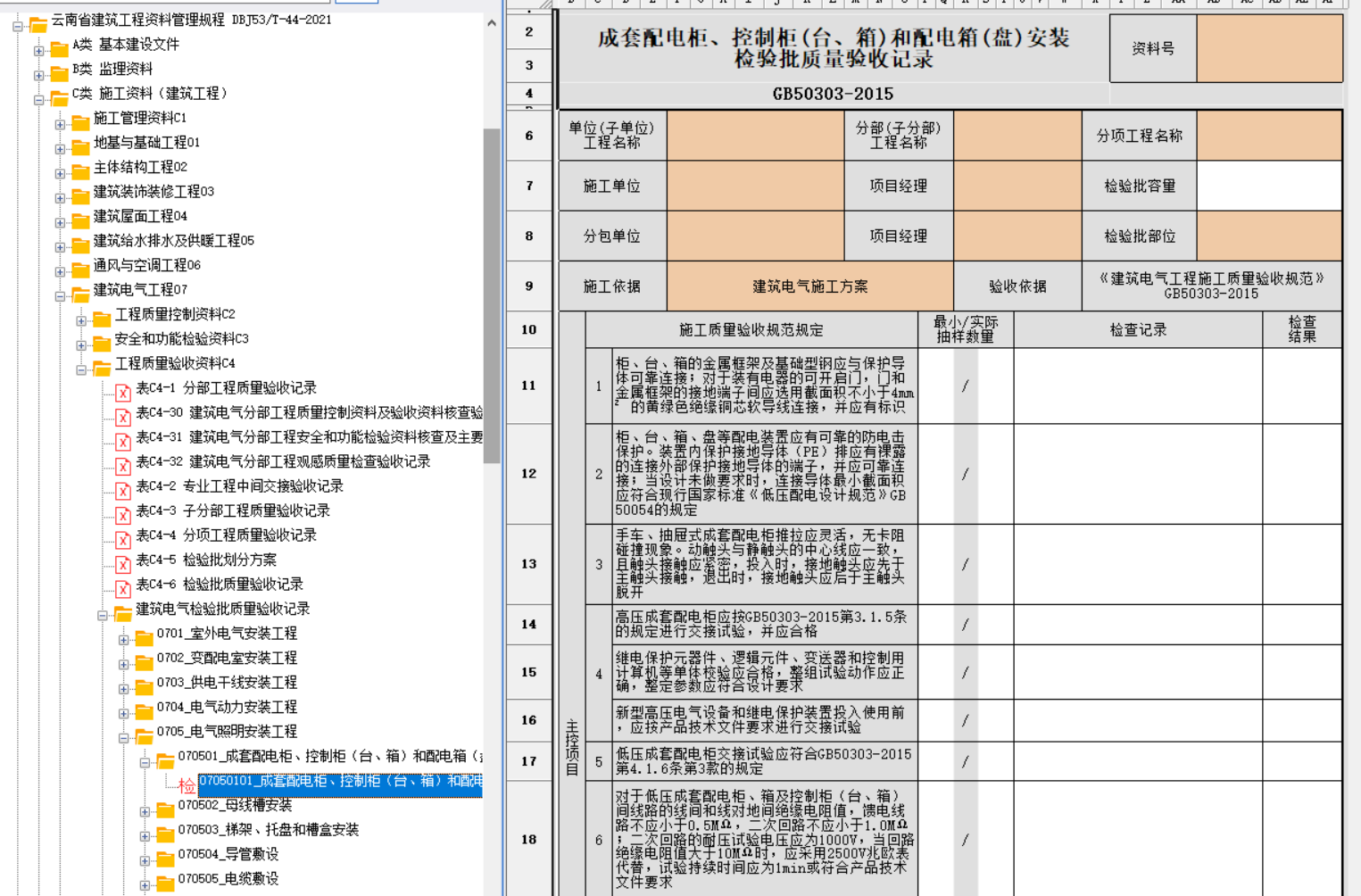Click the 低压成套配电柜交接试验 text cell
The image size is (1361, 896).
[x=765, y=761]
